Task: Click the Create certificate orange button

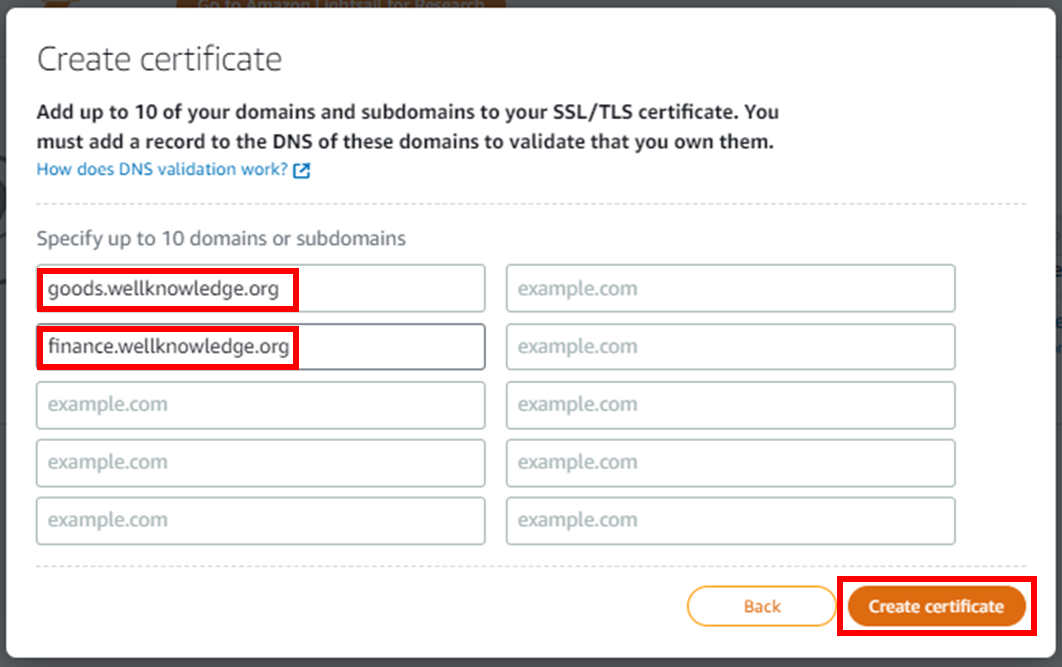Action: pyautogui.click(x=936, y=606)
